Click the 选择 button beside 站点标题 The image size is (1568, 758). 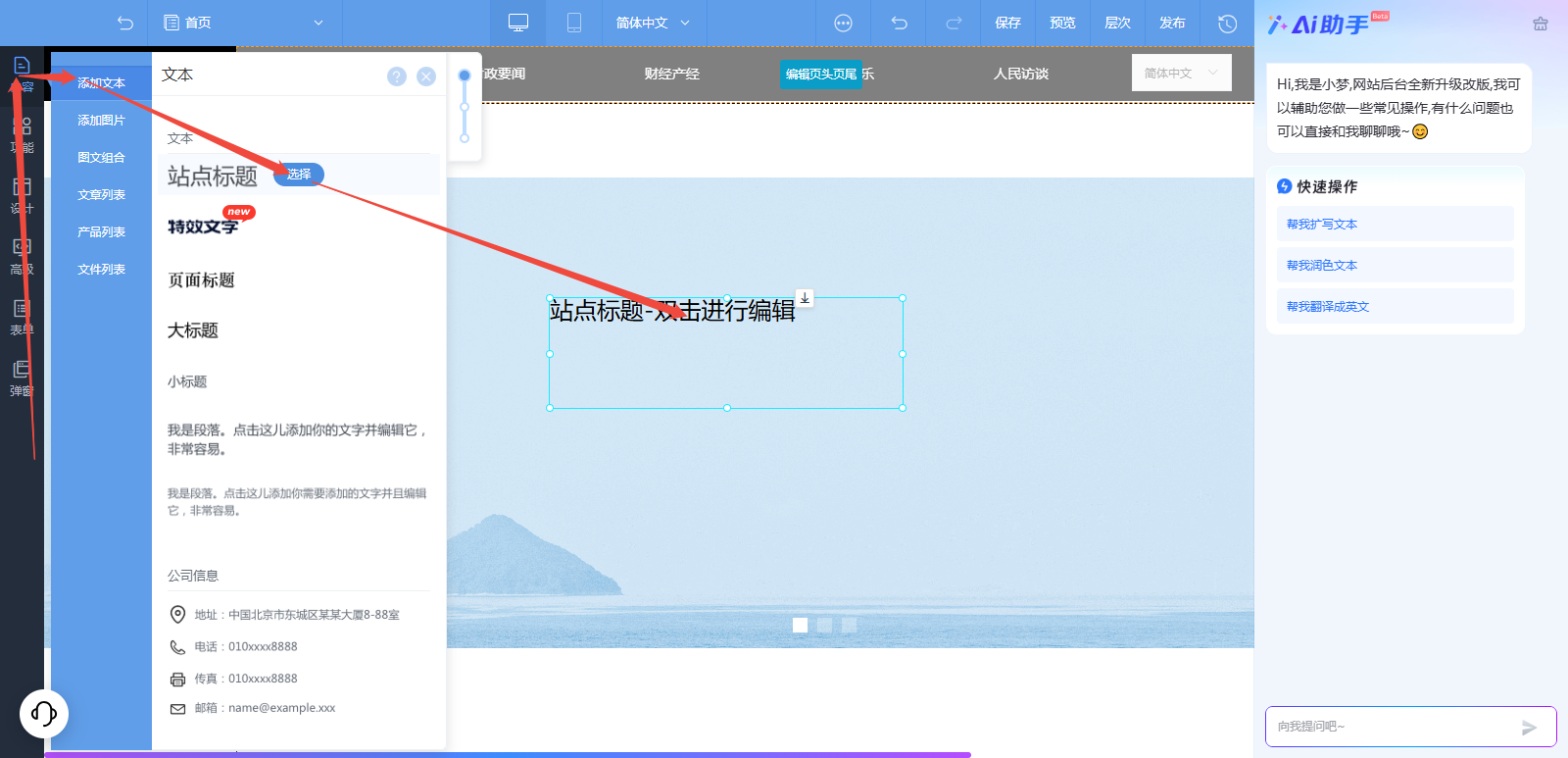click(299, 174)
